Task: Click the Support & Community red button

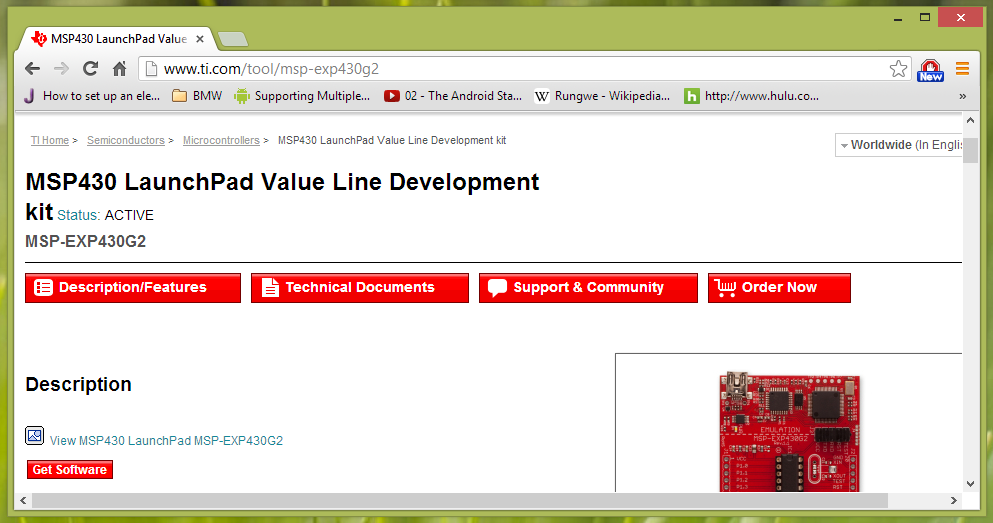Action: [588, 288]
